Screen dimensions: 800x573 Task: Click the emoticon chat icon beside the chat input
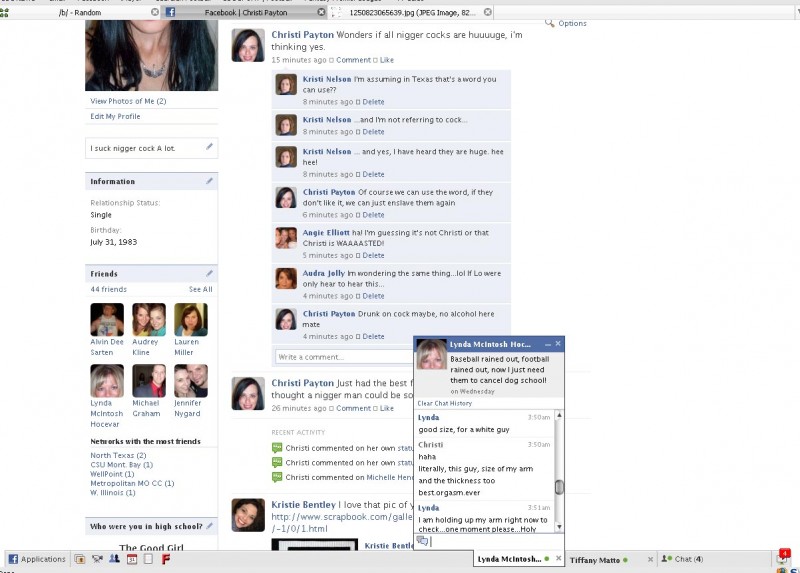click(422, 541)
